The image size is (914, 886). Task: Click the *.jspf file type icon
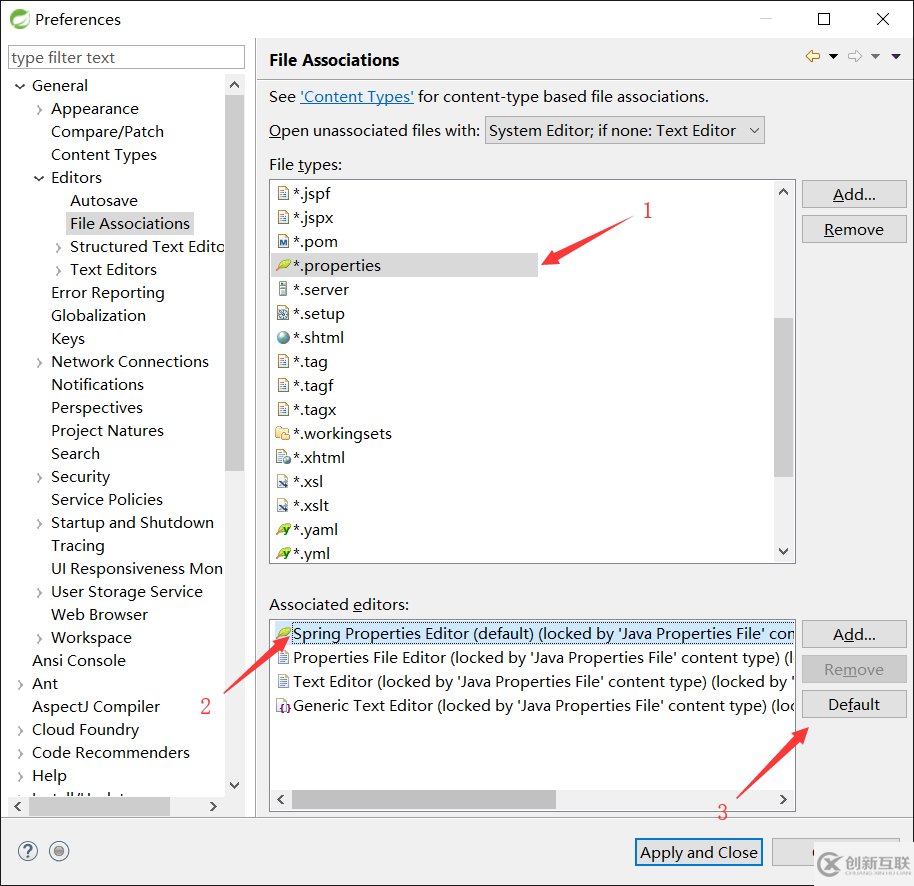[283, 194]
